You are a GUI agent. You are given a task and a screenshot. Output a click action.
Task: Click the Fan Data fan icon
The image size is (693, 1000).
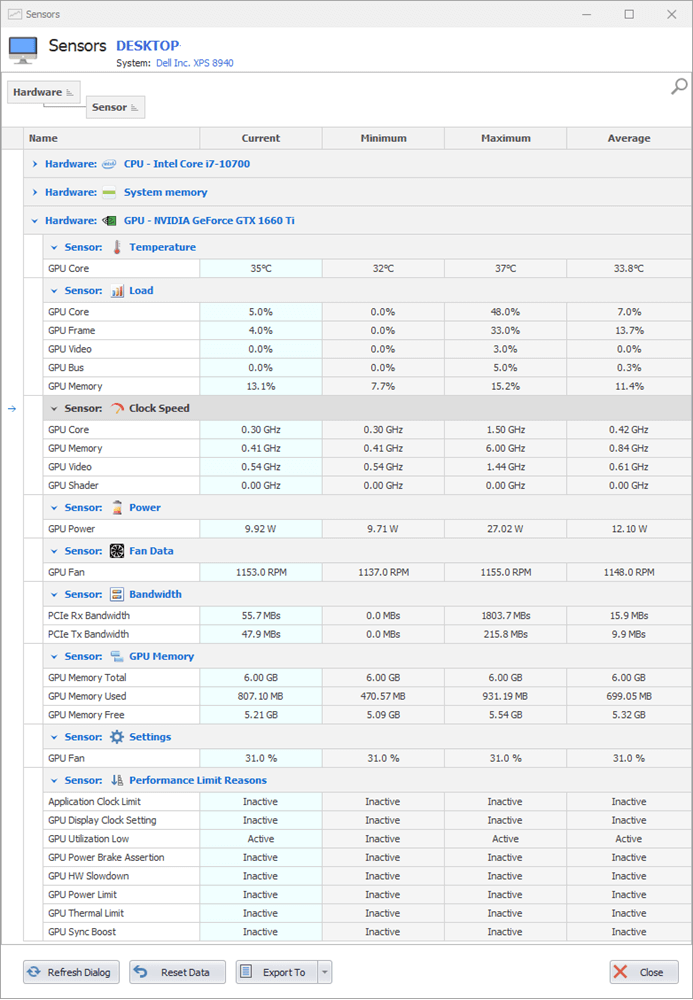117,551
